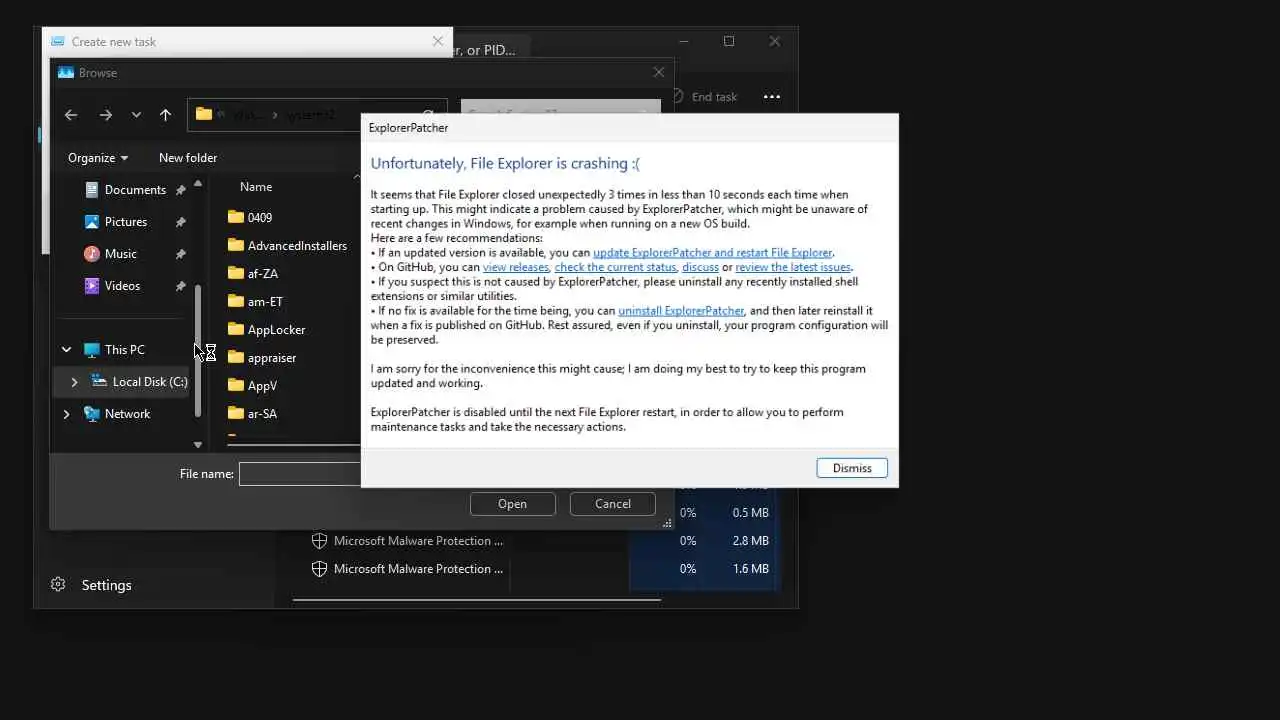Click the Music pin icon
The image size is (1280, 720).
click(180, 254)
